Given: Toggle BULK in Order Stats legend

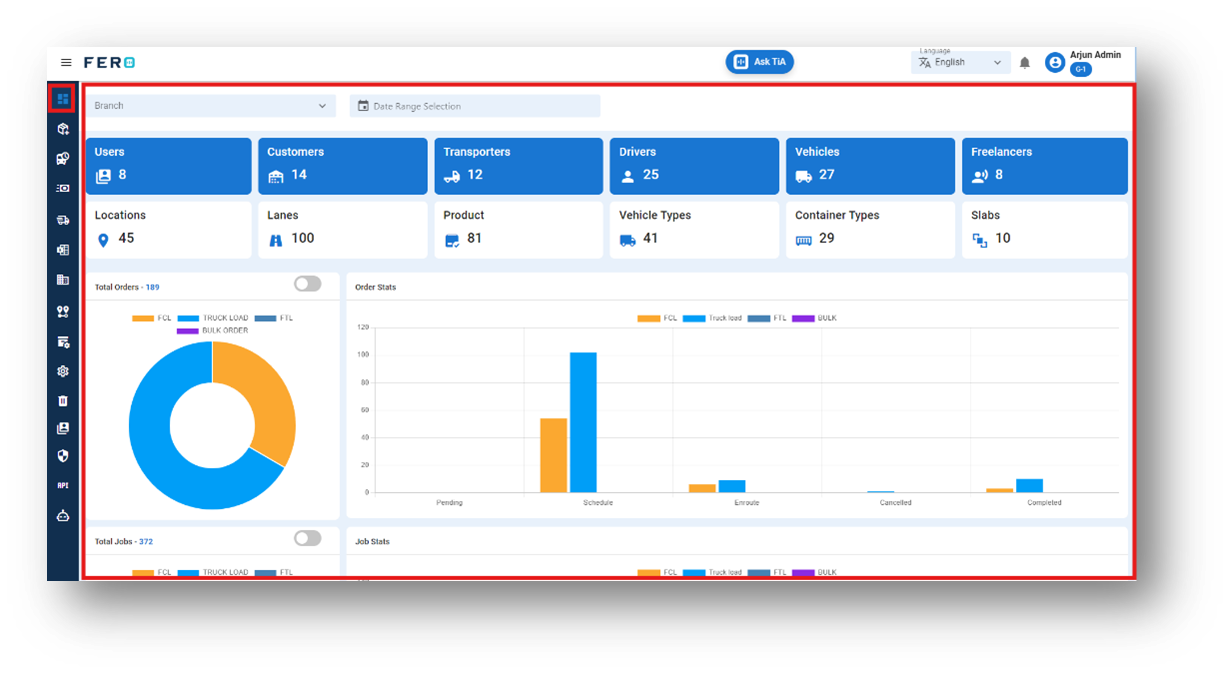Looking at the screenshot, I should tap(815, 318).
